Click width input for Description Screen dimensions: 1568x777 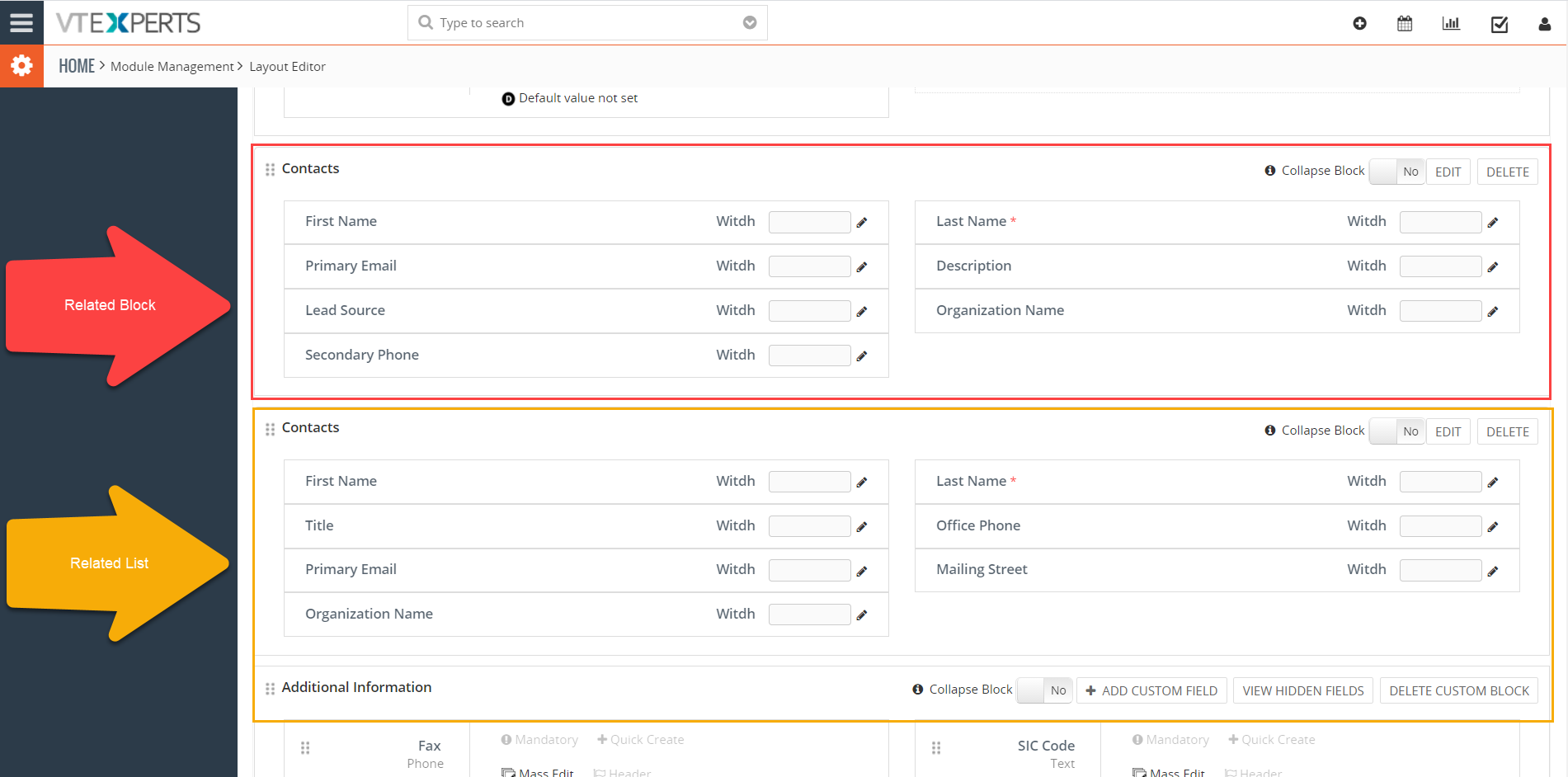[x=1440, y=266]
